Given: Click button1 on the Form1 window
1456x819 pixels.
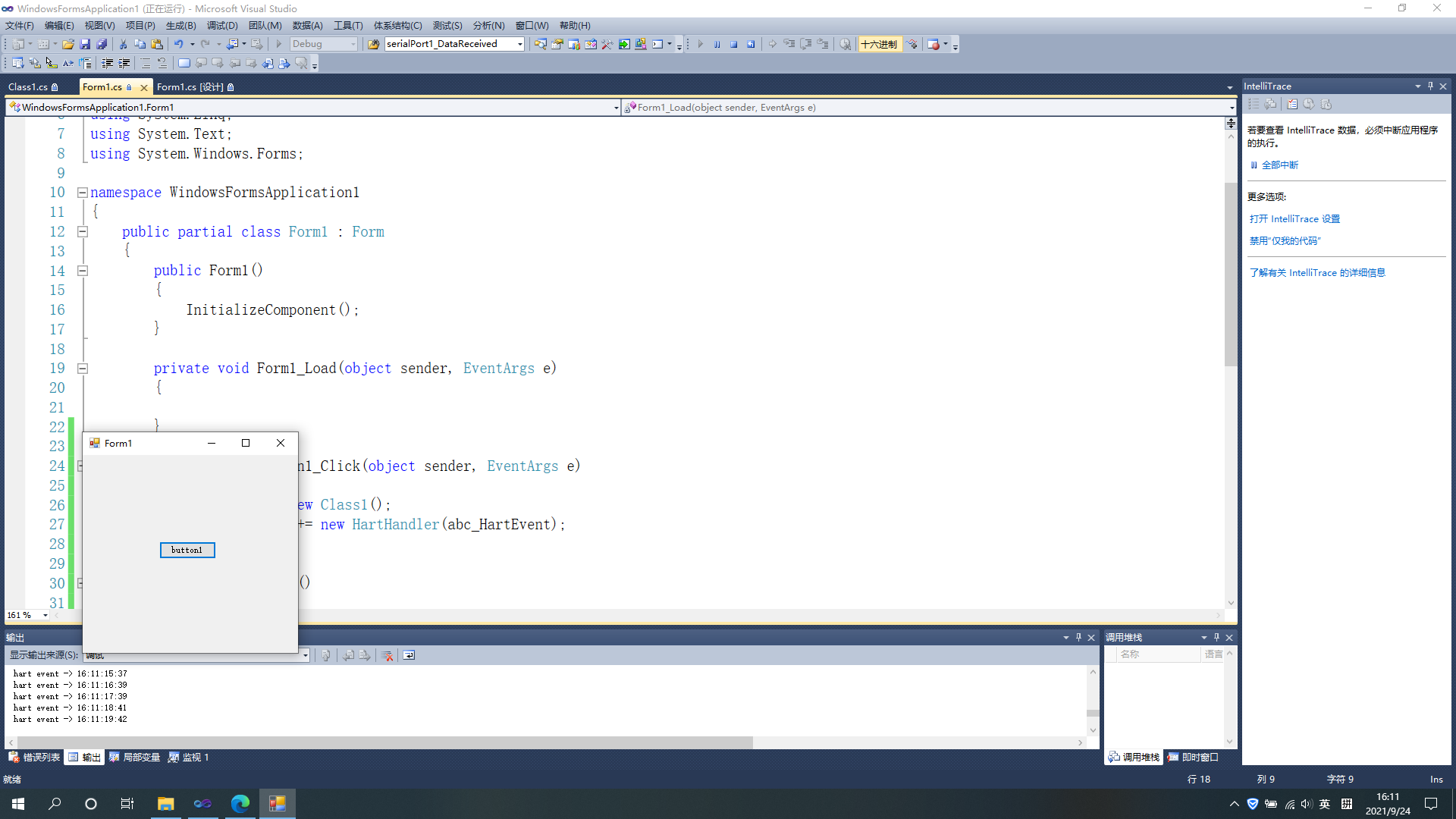Looking at the screenshot, I should [187, 551].
